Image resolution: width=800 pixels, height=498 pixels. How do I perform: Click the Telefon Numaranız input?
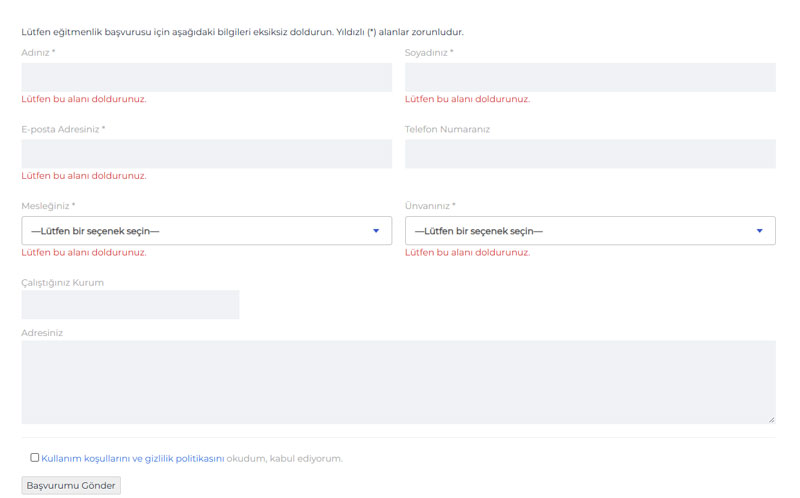(590, 154)
